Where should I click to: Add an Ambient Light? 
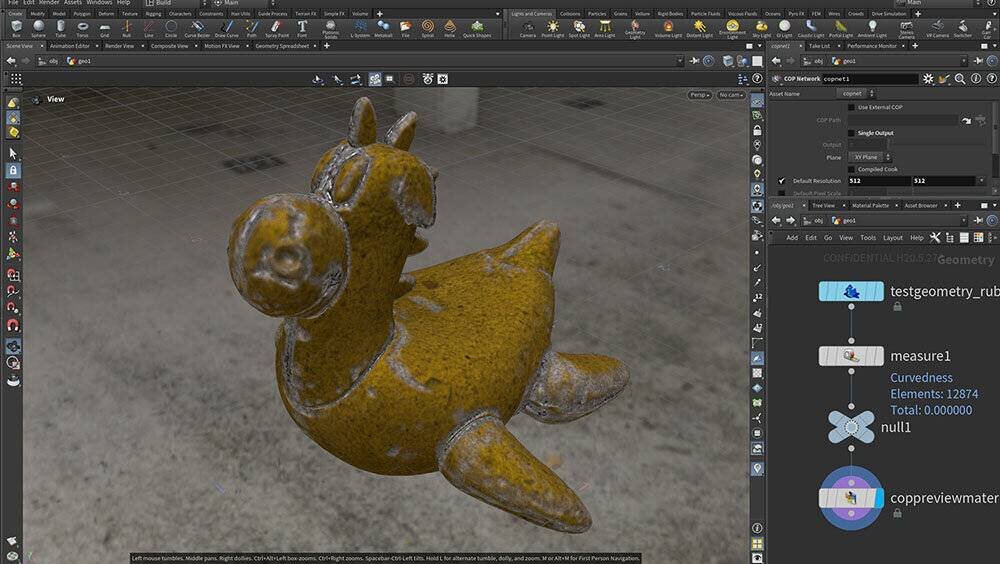(x=872, y=28)
